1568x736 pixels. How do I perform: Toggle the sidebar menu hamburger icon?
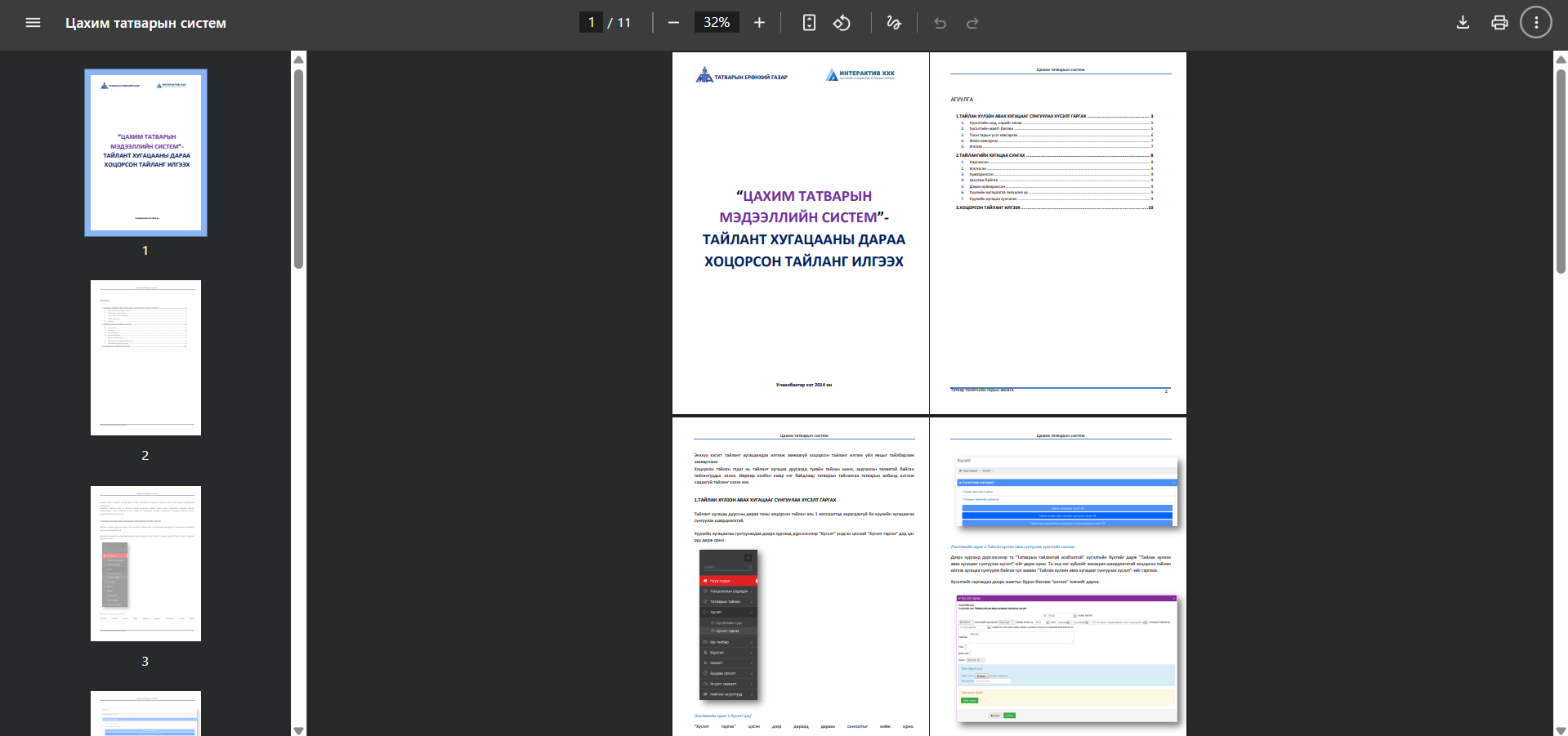pyautogui.click(x=33, y=23)
